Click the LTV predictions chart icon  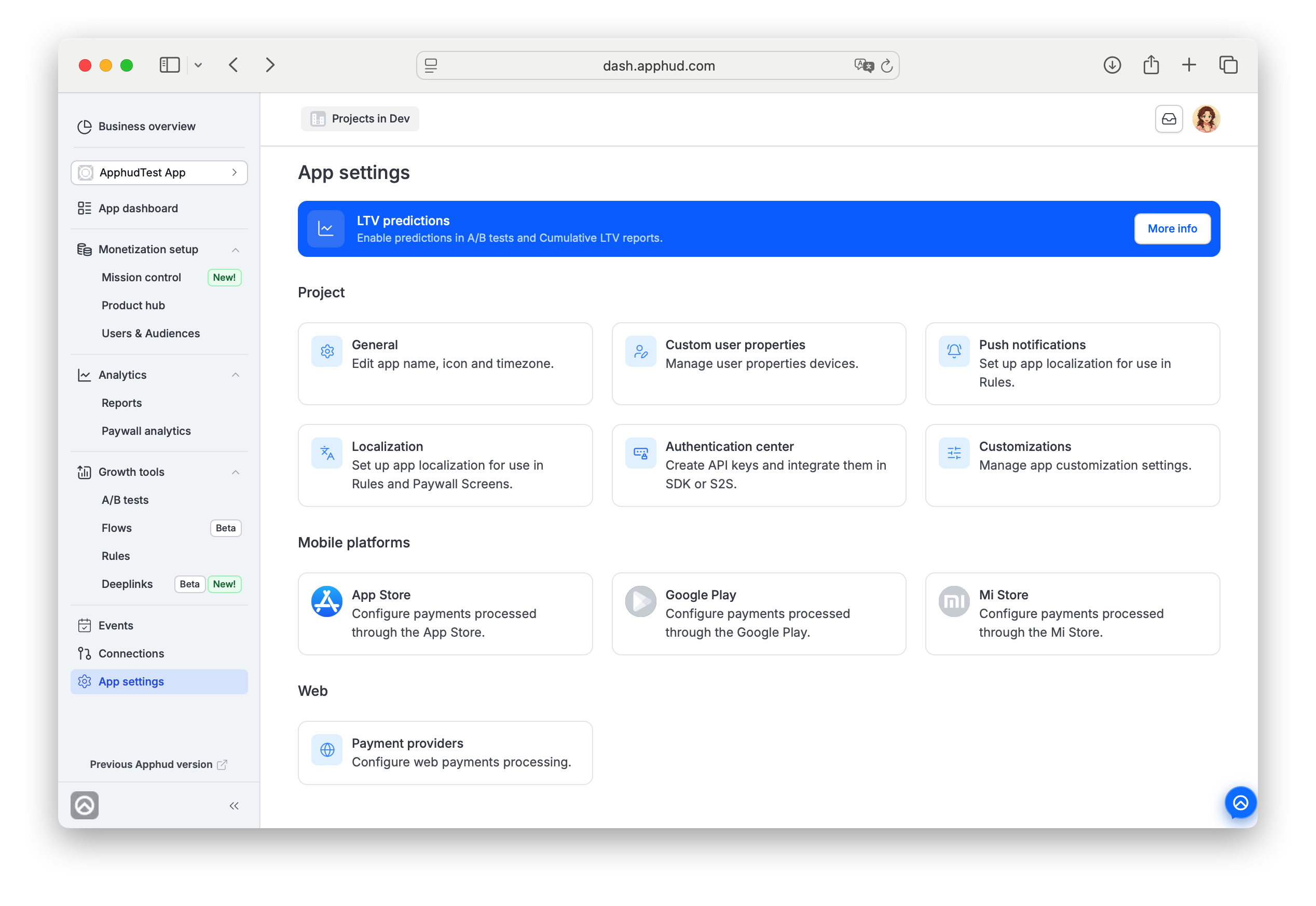coord(326,229)
